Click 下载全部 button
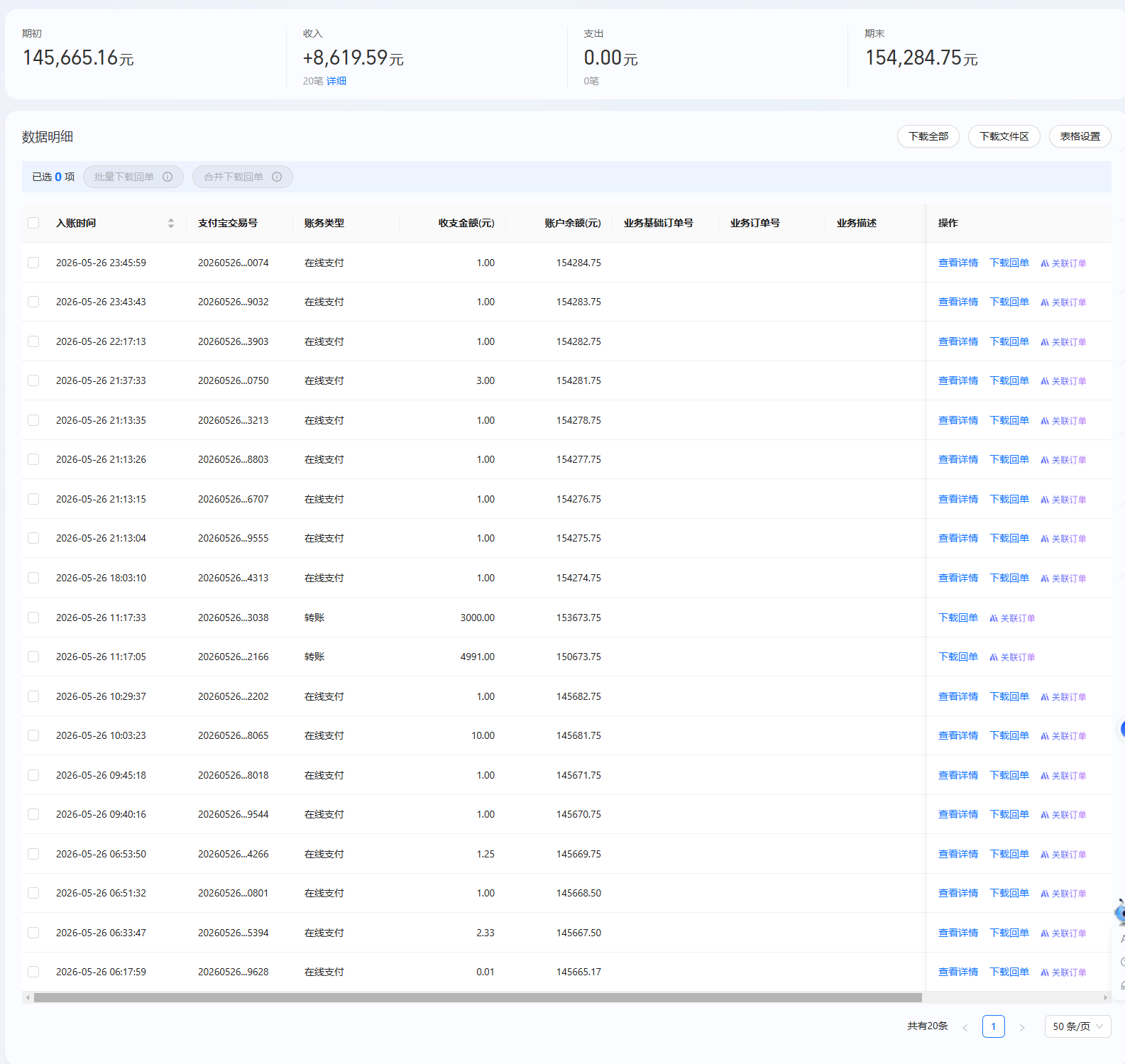Screen dimensions: 1125x1064 tap(928, 136)
